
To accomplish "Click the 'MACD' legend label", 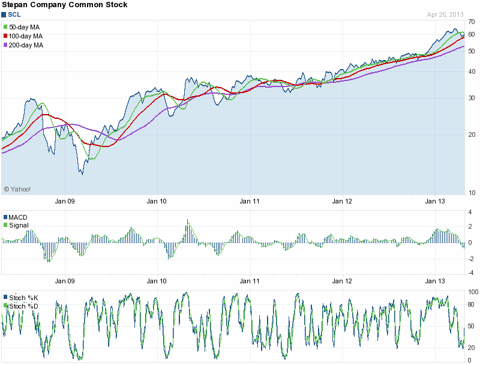I will point(18,217).
